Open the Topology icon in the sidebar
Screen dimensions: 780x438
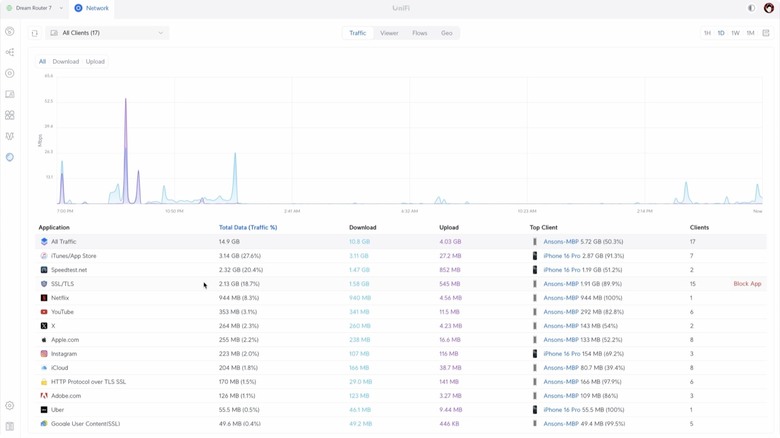[x=9, y=52]
